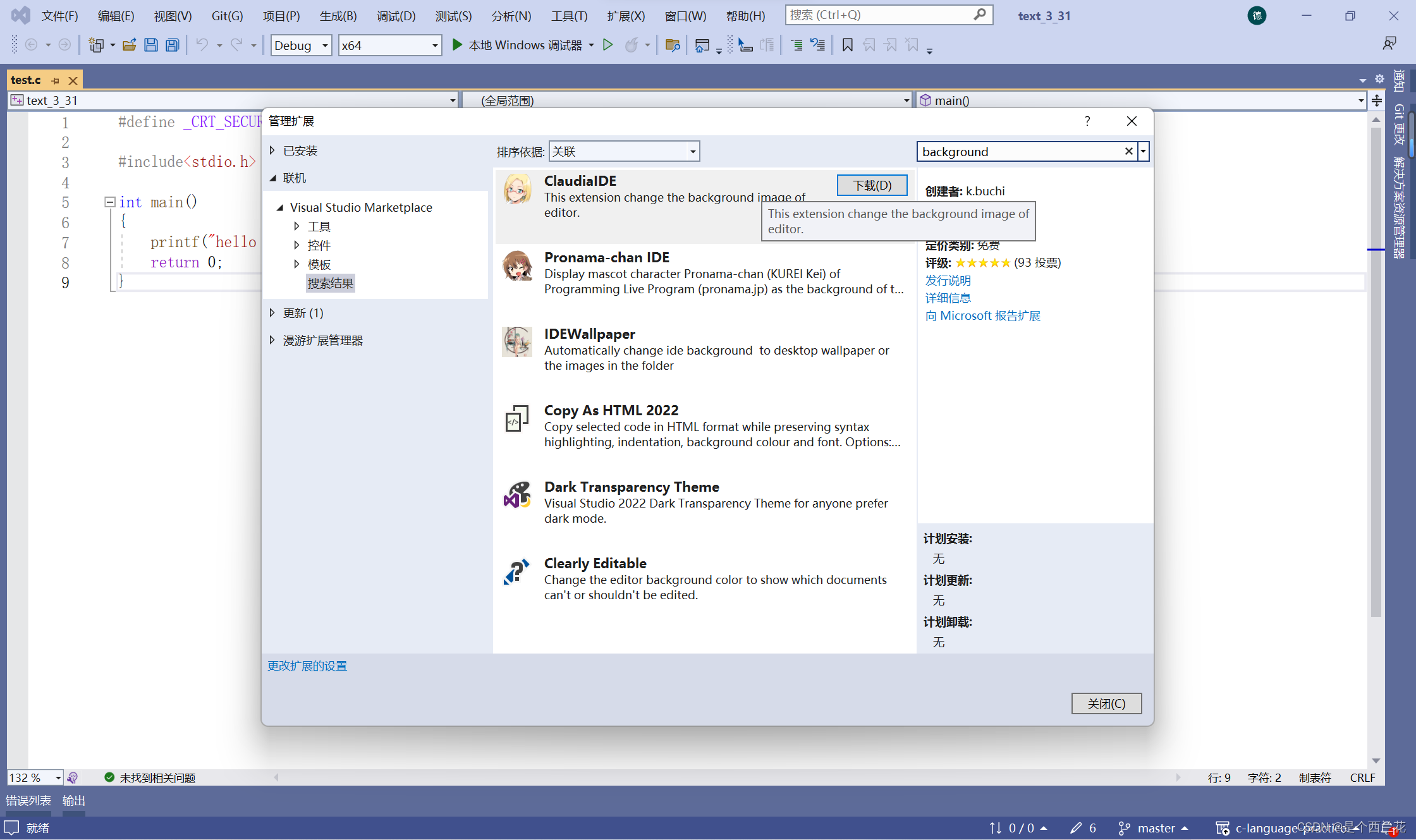Image resolution: width=1416 pixels, height=840 pixels.
Task: Switch to the 输出 (Output) panel
Action: pyautogui.click(x=73, y=800)
